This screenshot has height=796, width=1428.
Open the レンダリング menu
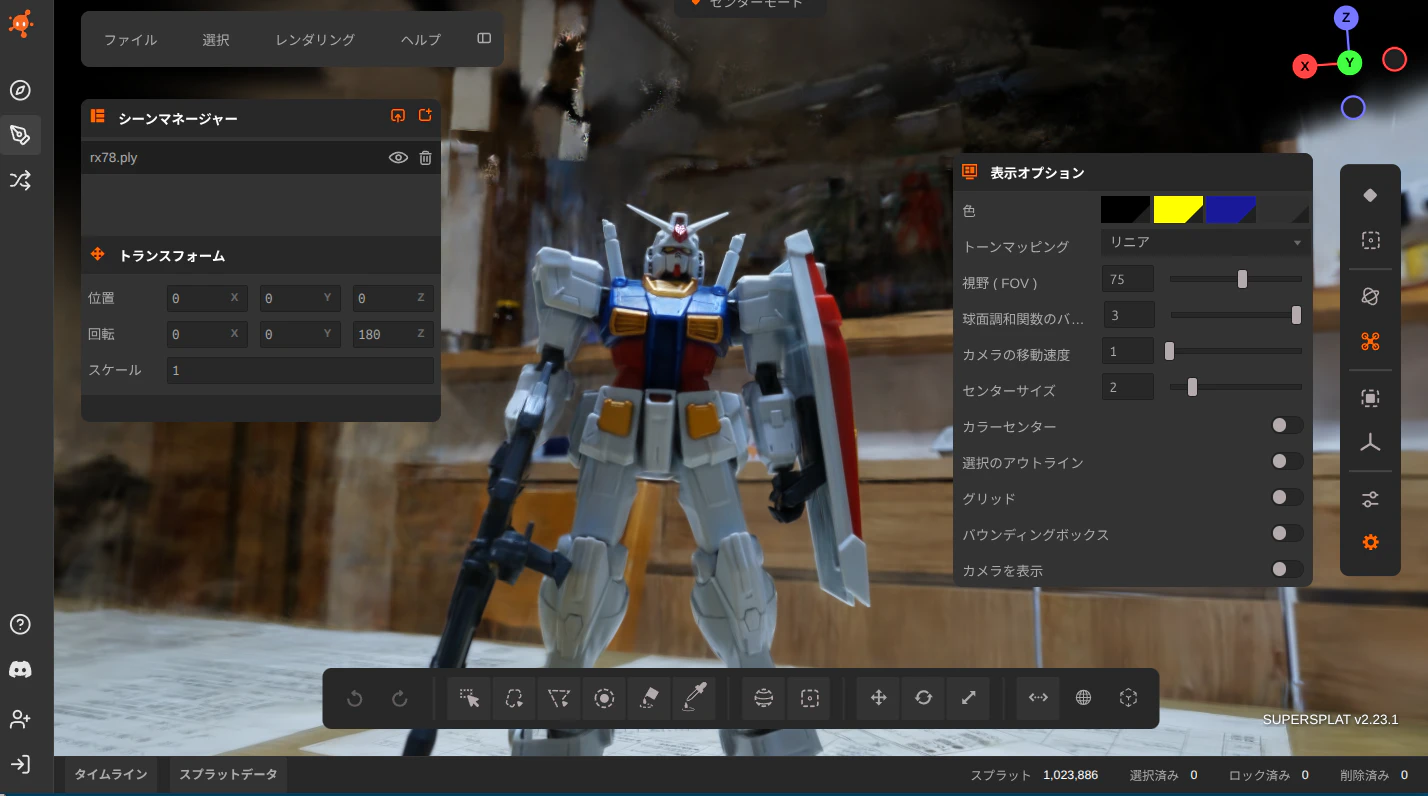[315, 40]
